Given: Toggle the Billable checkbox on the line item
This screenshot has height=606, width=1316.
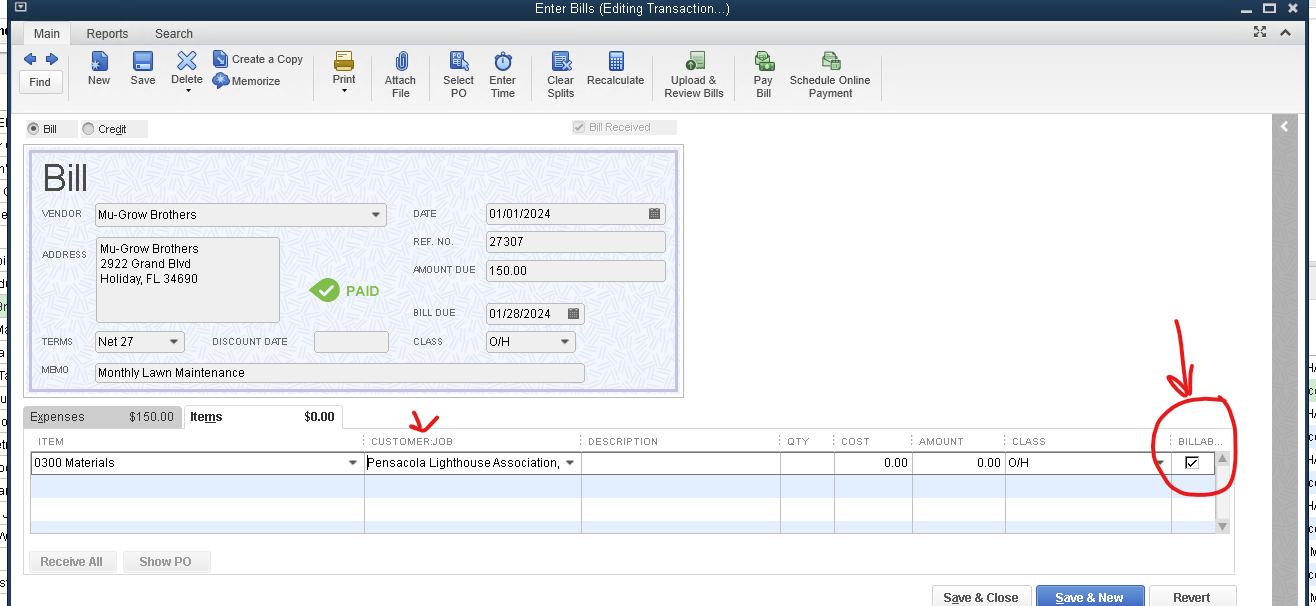Looking at the screenshot, I should [x=1194, y=462].
